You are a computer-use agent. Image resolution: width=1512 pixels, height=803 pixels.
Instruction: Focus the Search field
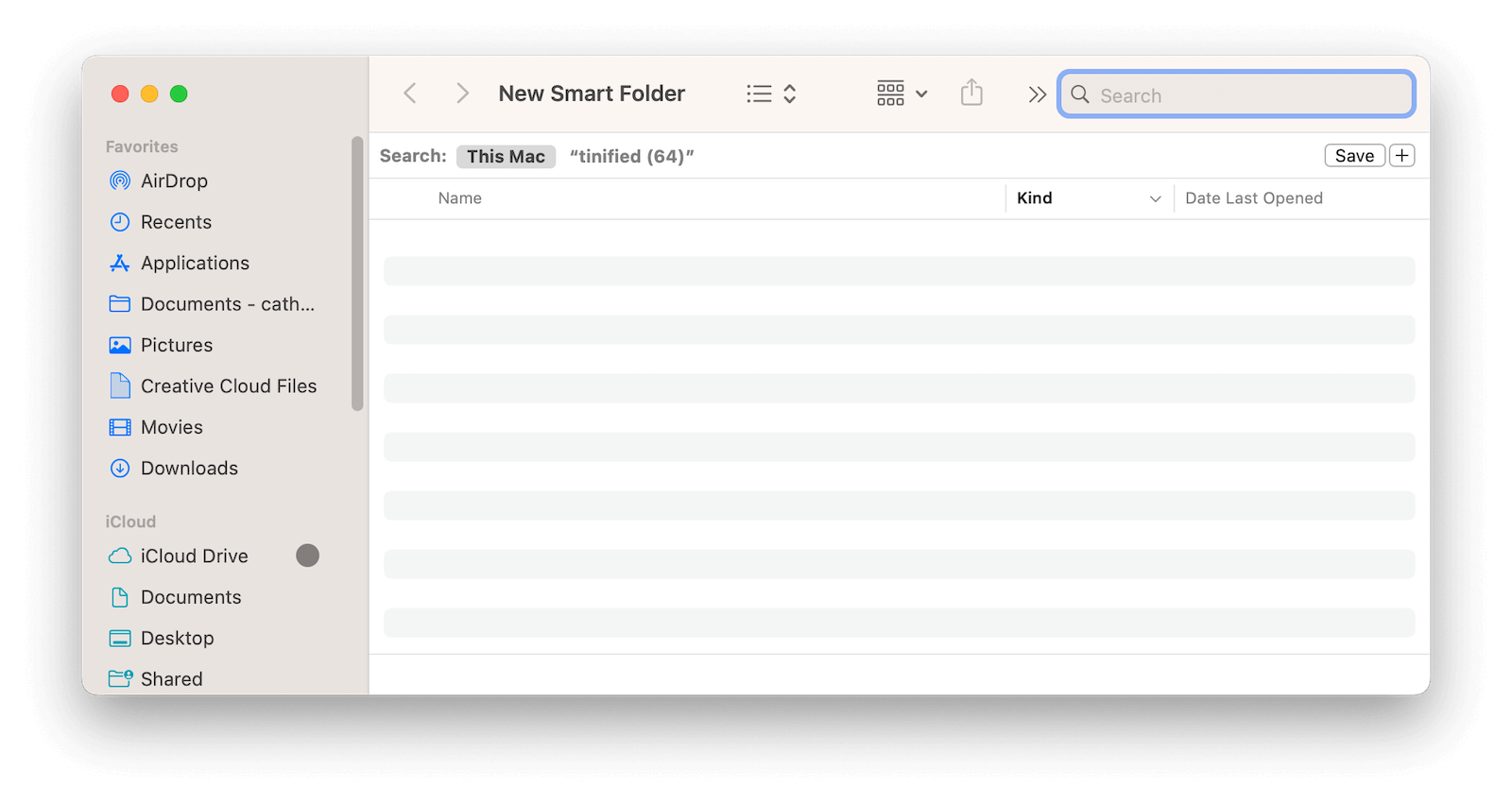coord(1236,94)
